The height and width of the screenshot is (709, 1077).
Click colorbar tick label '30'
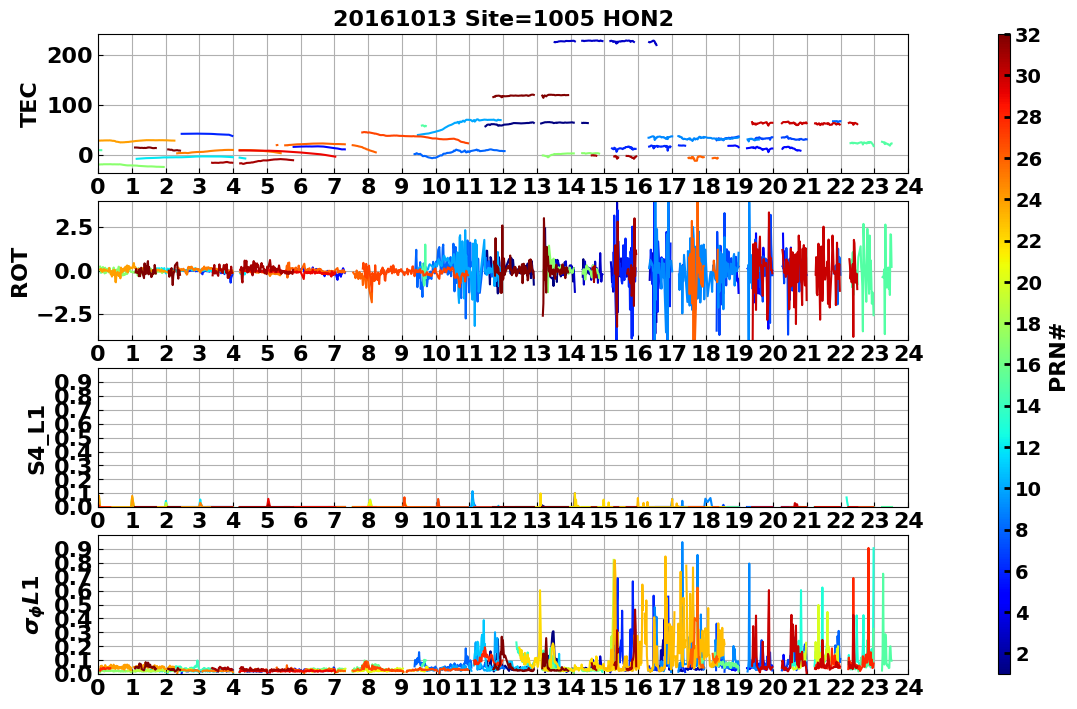[x=1029, y=76]
